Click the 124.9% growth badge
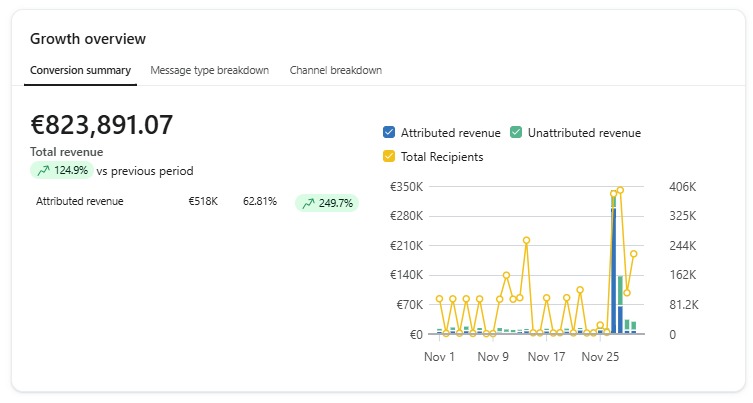The height and width of the screenshot is (403, 753). pos(62,171)
